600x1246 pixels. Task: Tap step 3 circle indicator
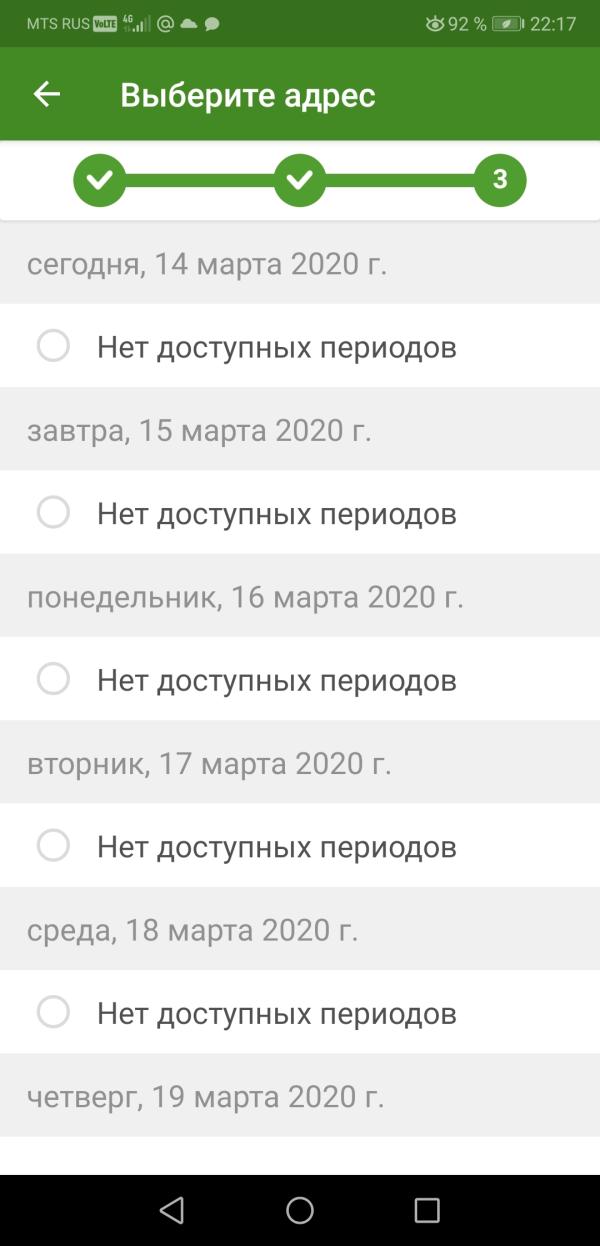point(500,180)
